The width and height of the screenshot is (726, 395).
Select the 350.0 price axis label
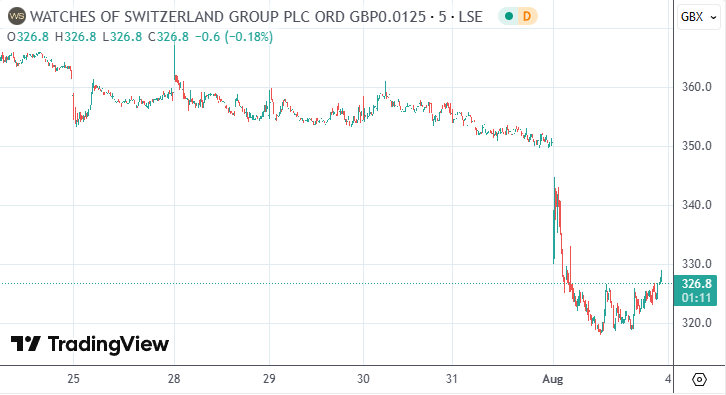coord(696,146)
